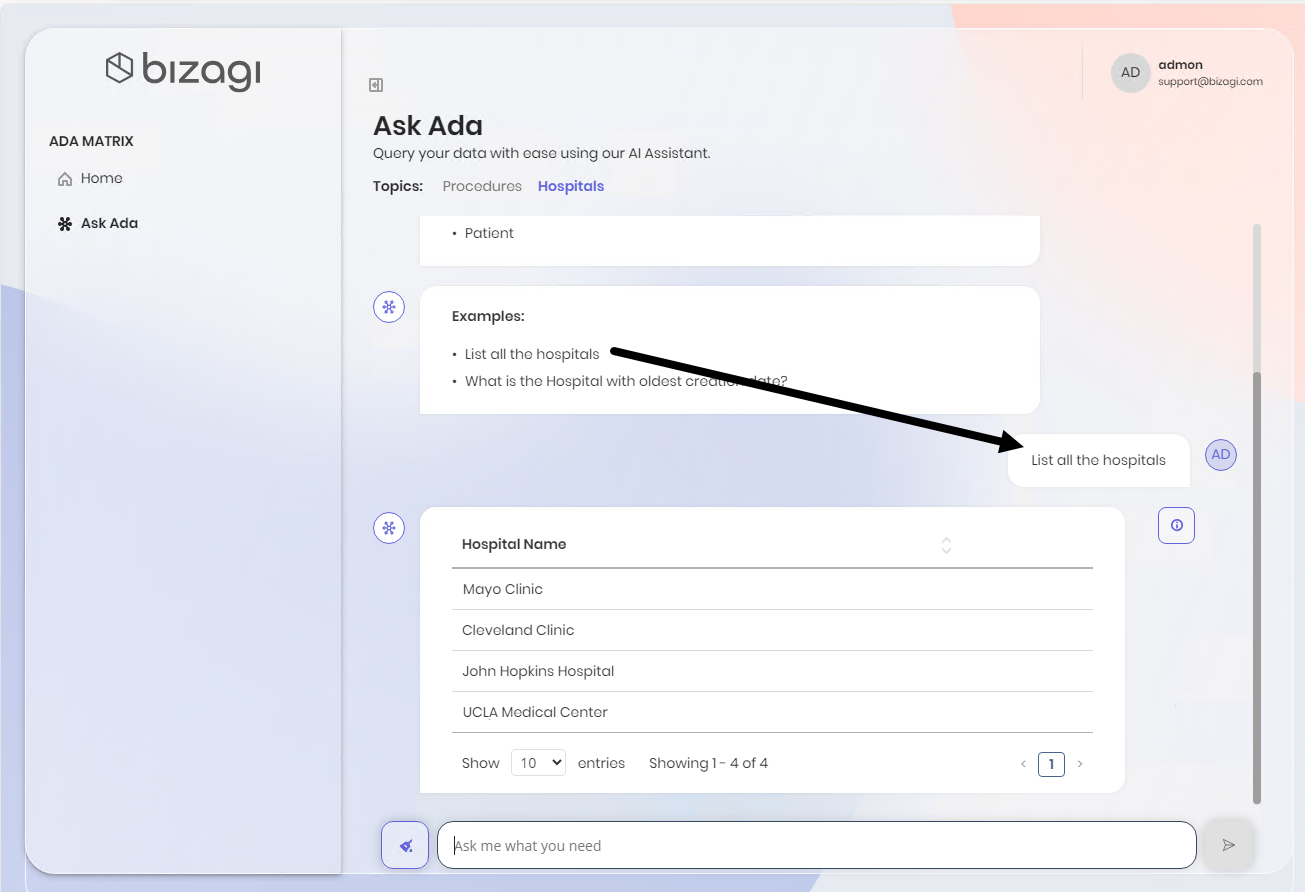Click the Home house icon
The height and width of the screenshot is (892, 1305).
tap(65, 179)
